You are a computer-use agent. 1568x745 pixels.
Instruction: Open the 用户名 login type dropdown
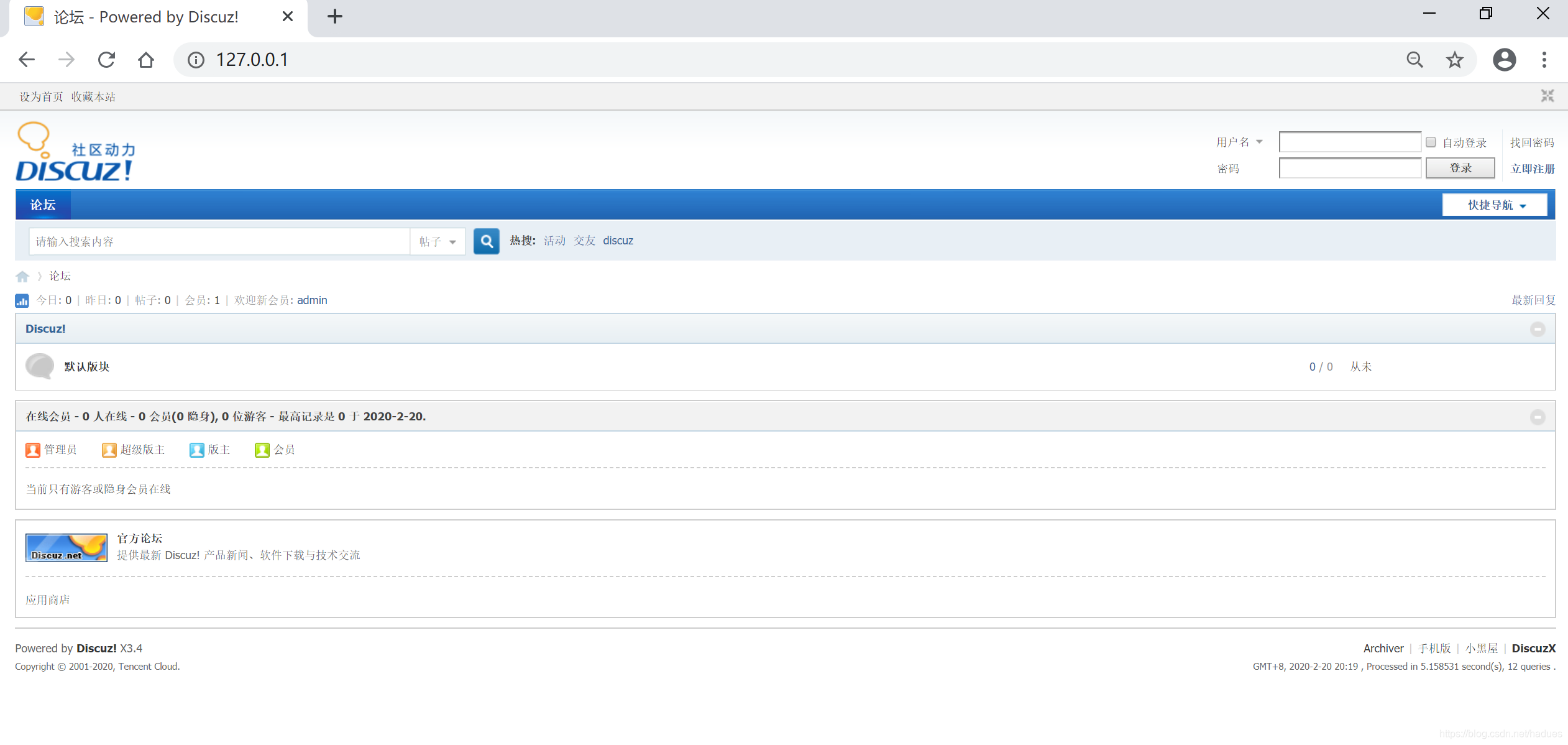click(1239, 142)
